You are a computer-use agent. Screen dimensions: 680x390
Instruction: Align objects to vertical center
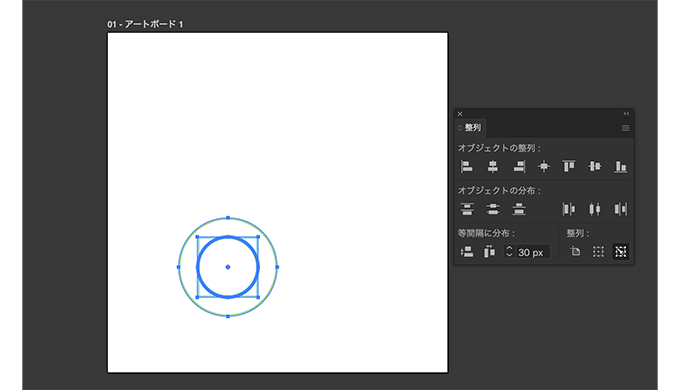click(x=595, y=166)
